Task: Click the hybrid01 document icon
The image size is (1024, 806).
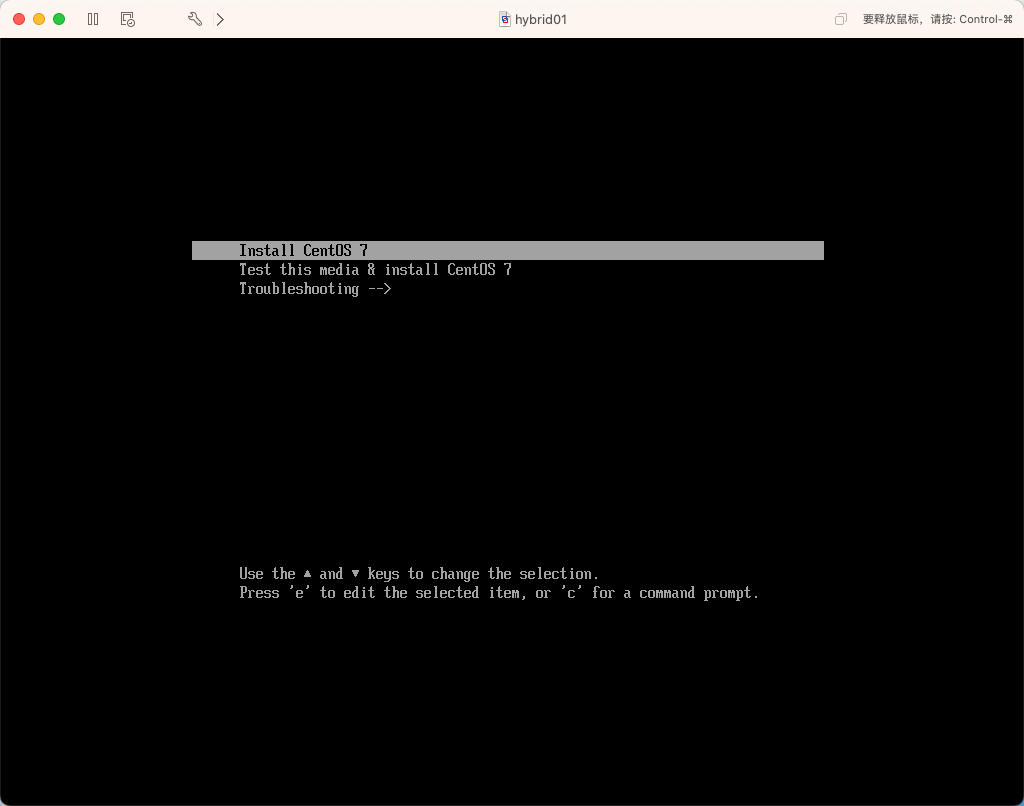Action: (x=504, y=19)
